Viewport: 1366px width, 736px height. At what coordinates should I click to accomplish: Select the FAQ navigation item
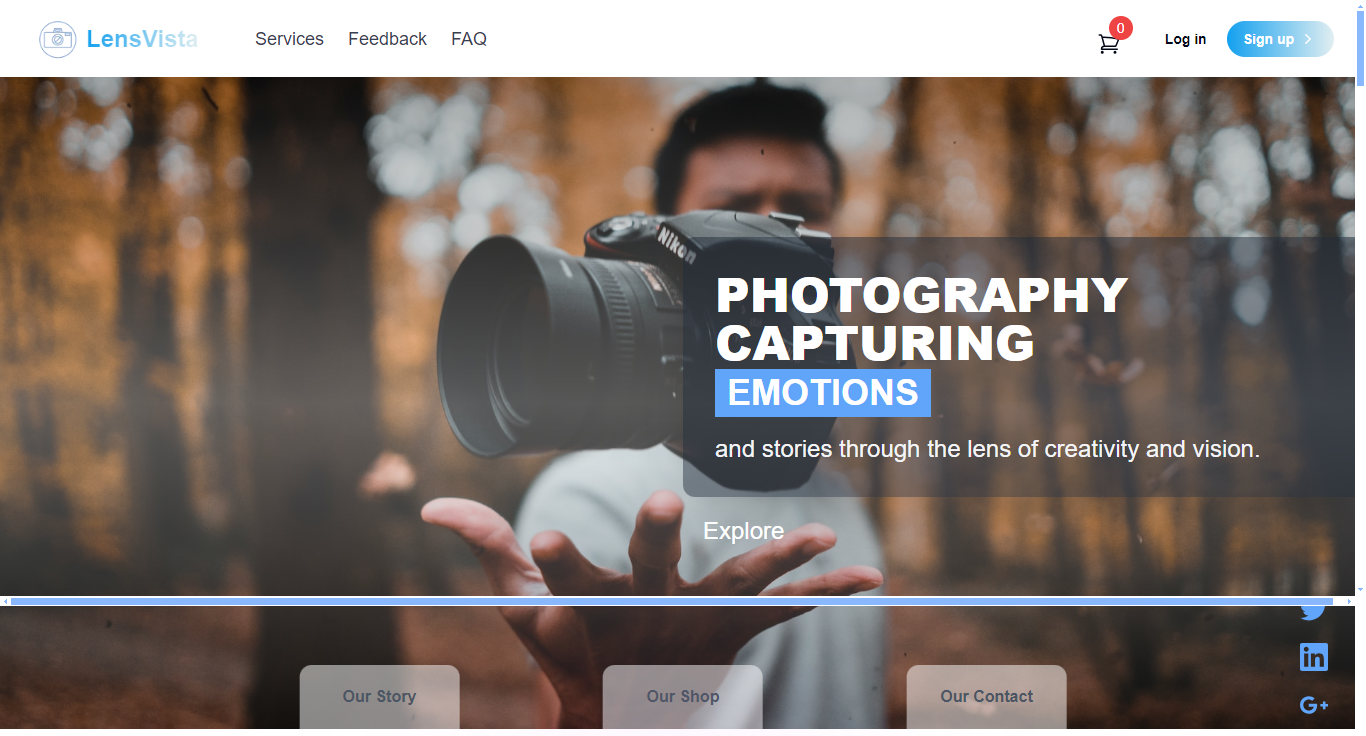tap(469, 39)
